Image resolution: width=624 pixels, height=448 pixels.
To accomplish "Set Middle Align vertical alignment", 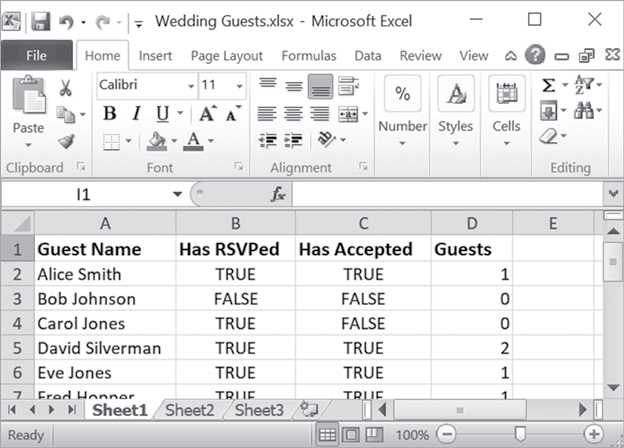I will click(x=294, y=86).
